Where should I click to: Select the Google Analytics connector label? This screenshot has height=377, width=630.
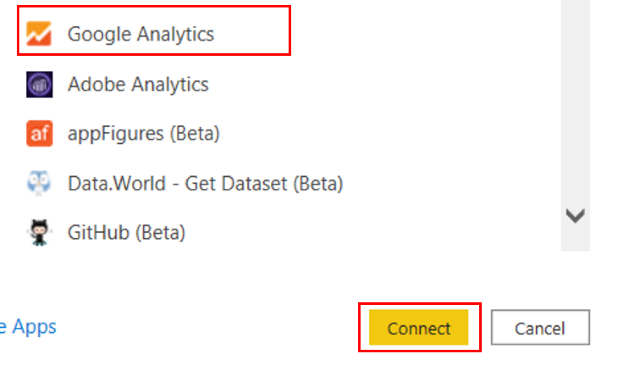tap(141, 34)
